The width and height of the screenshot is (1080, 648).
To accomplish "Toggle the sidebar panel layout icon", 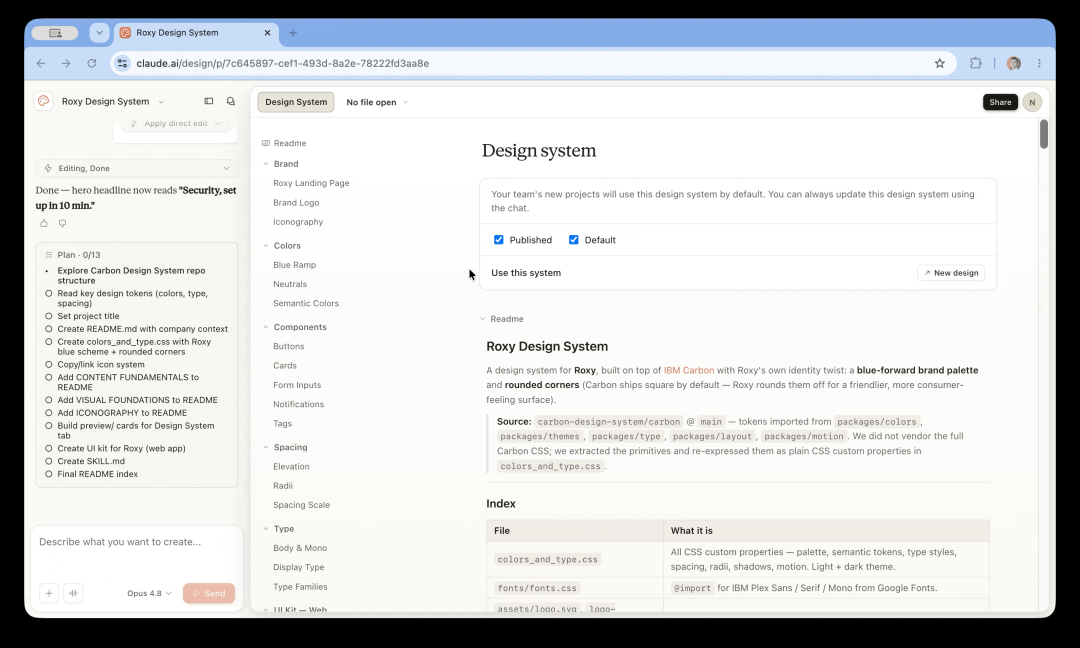I will point(209,101).
